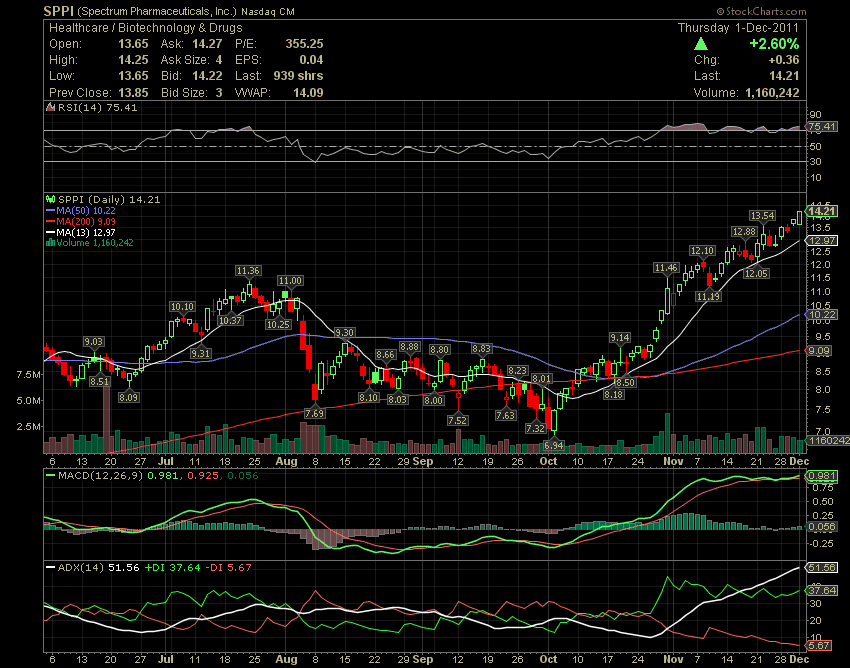Image resolution: width=850 pixels, height=668 pixels.
Task: Click the blue line icon beside MA(50)
Action: pyautogui.click(x=52, y=209)
